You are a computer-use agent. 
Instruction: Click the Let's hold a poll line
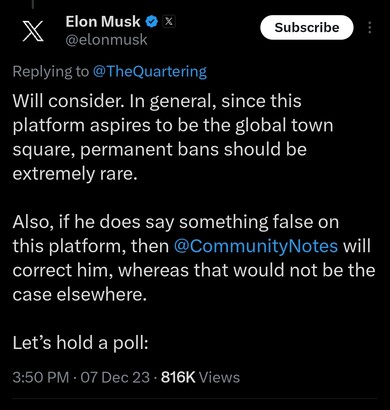tap(80, 343)
